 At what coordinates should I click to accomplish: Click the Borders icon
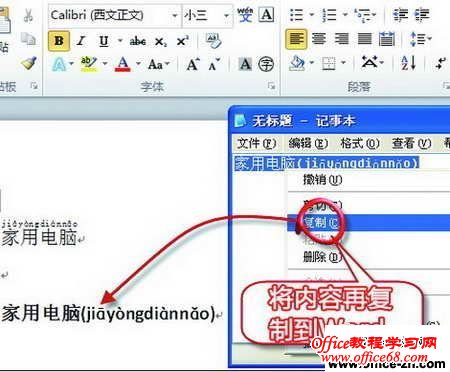[329, 63]
